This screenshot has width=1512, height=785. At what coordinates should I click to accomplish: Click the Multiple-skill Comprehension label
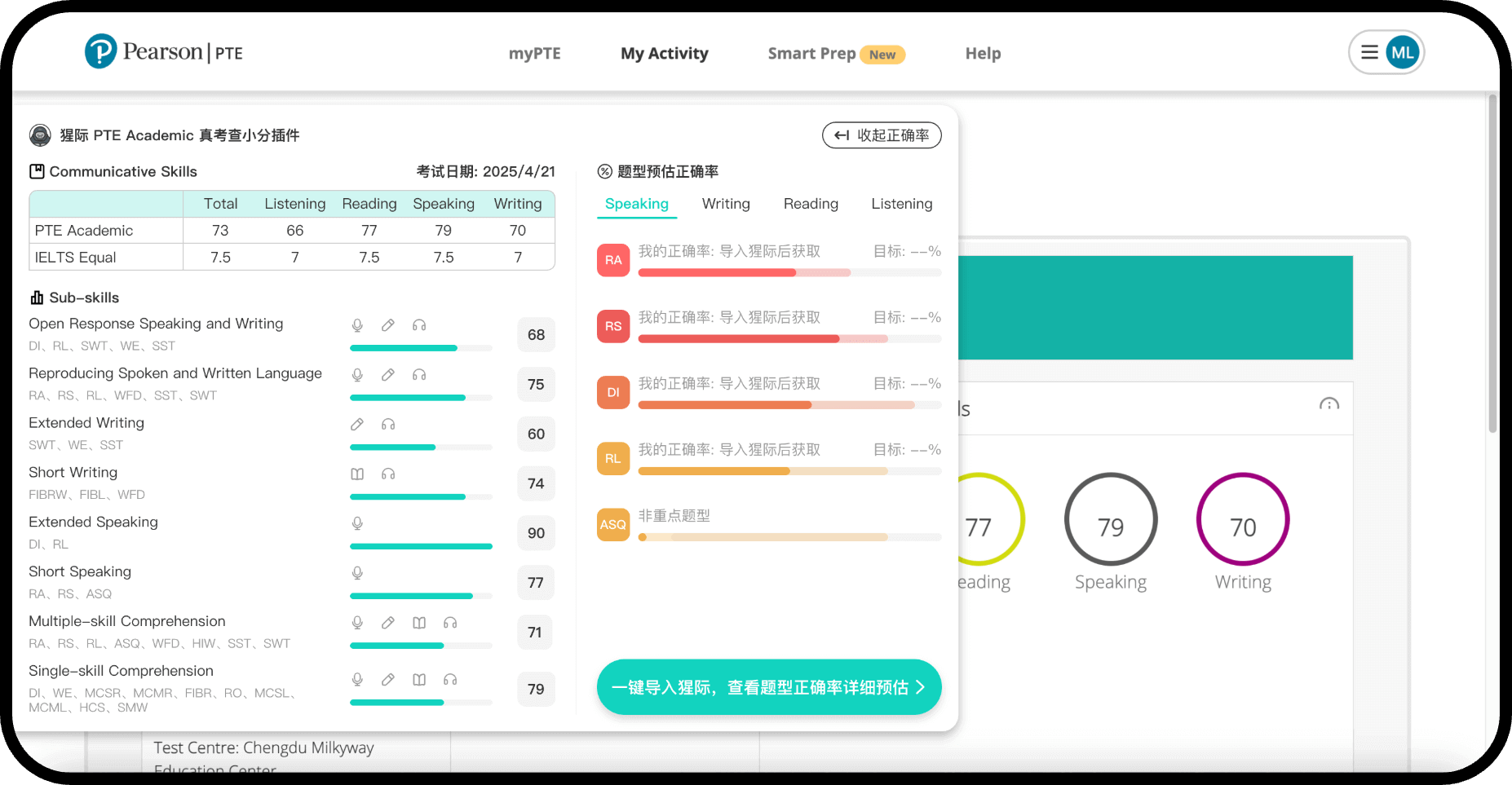(127, 621)
